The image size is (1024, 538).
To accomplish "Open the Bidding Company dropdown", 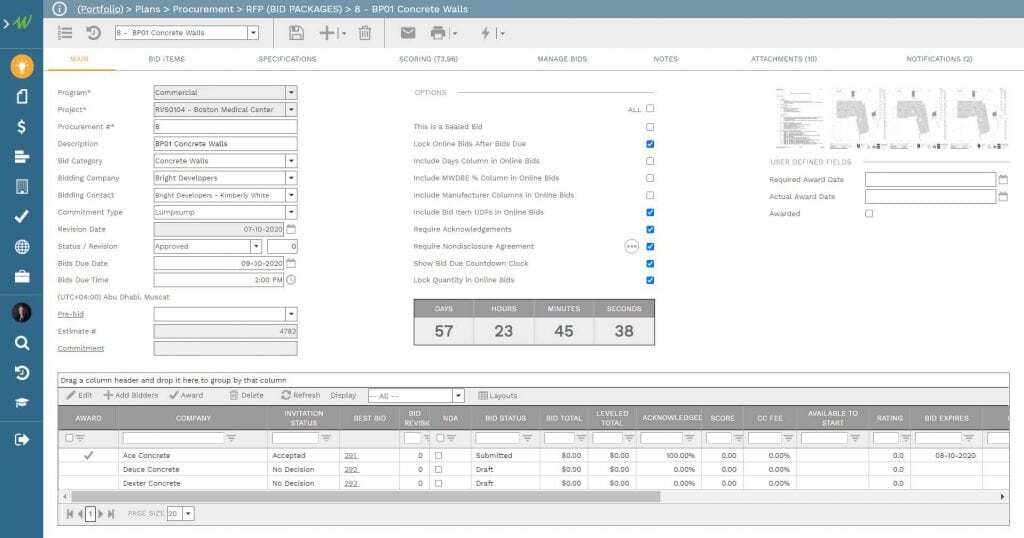I will coord(291,178).
